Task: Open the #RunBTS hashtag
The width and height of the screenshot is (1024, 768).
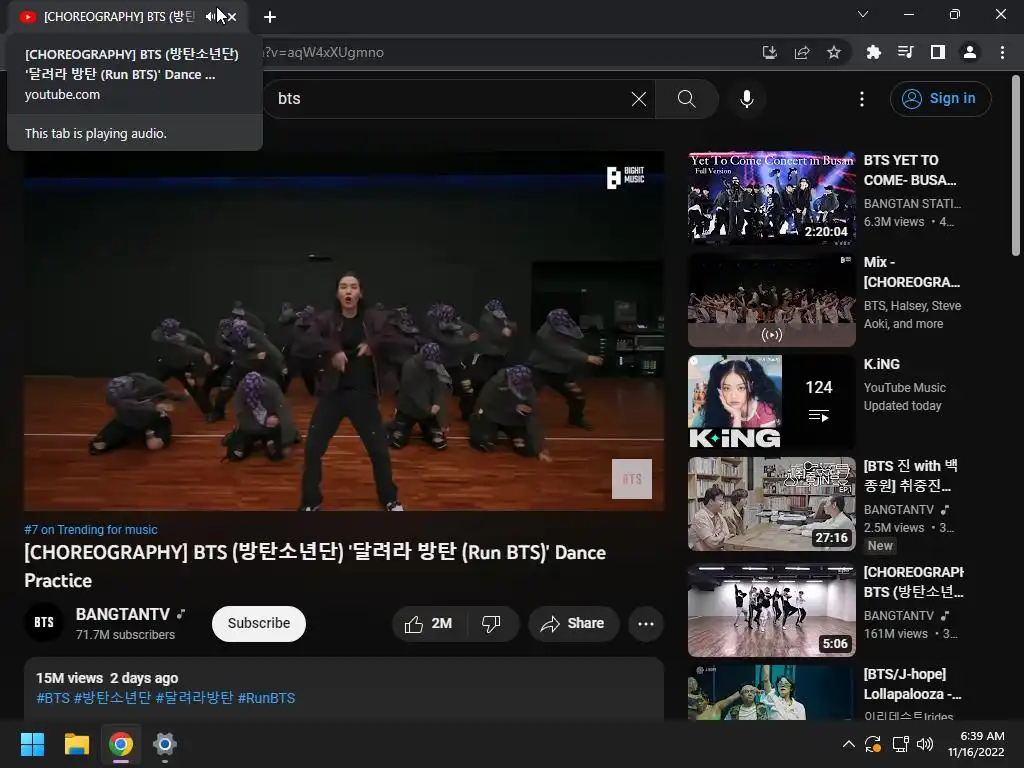Action: pyautogui.click(x=266, y=698)
